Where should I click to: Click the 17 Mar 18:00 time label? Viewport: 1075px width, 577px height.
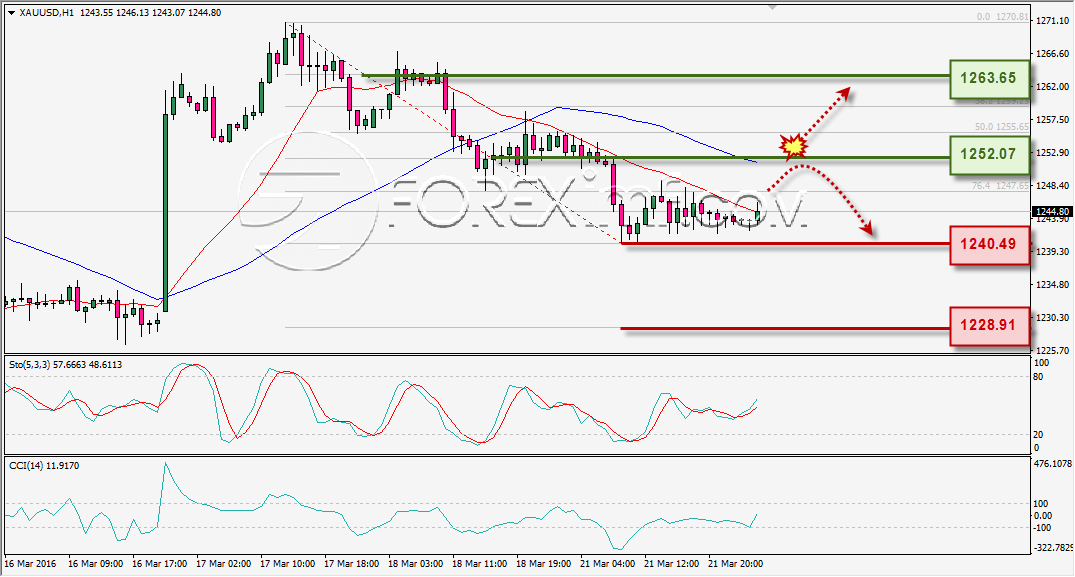pyautogui.click(x=351, y=563)
